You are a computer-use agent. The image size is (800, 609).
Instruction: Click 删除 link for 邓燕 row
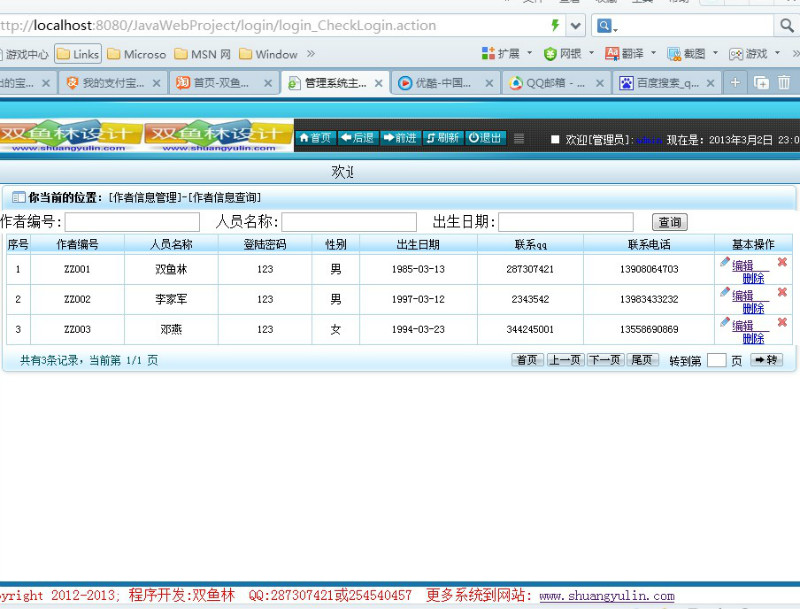click(754, 339)
